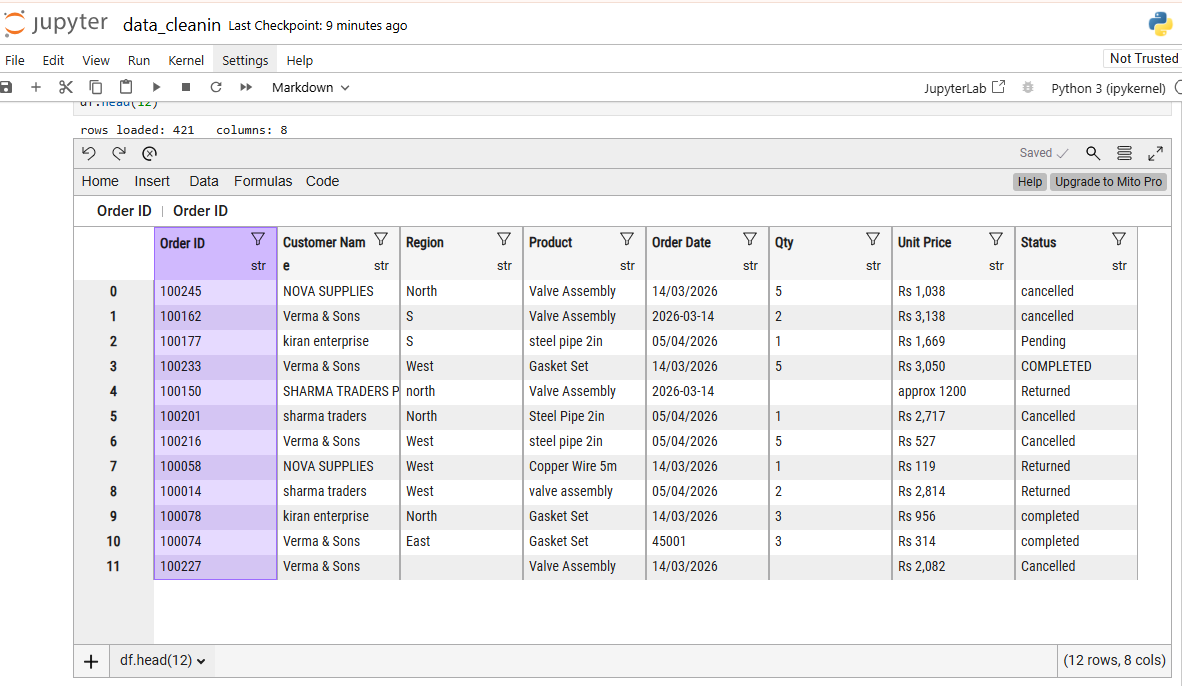Open the debugger bug icon
The width and height of the screenshot is (1182, 686).
(x=1027, y=87)
